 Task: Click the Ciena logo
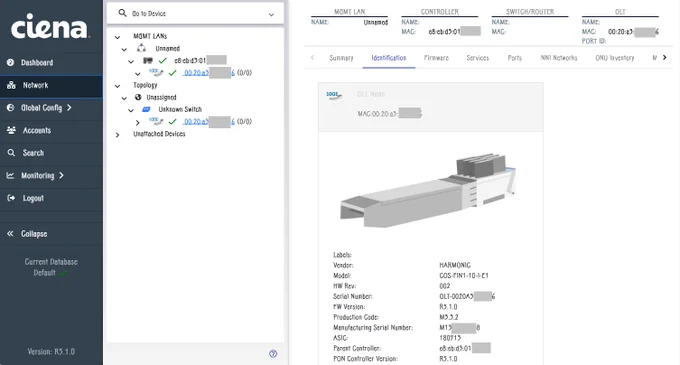pyautogui.click(x=49, y=26)
